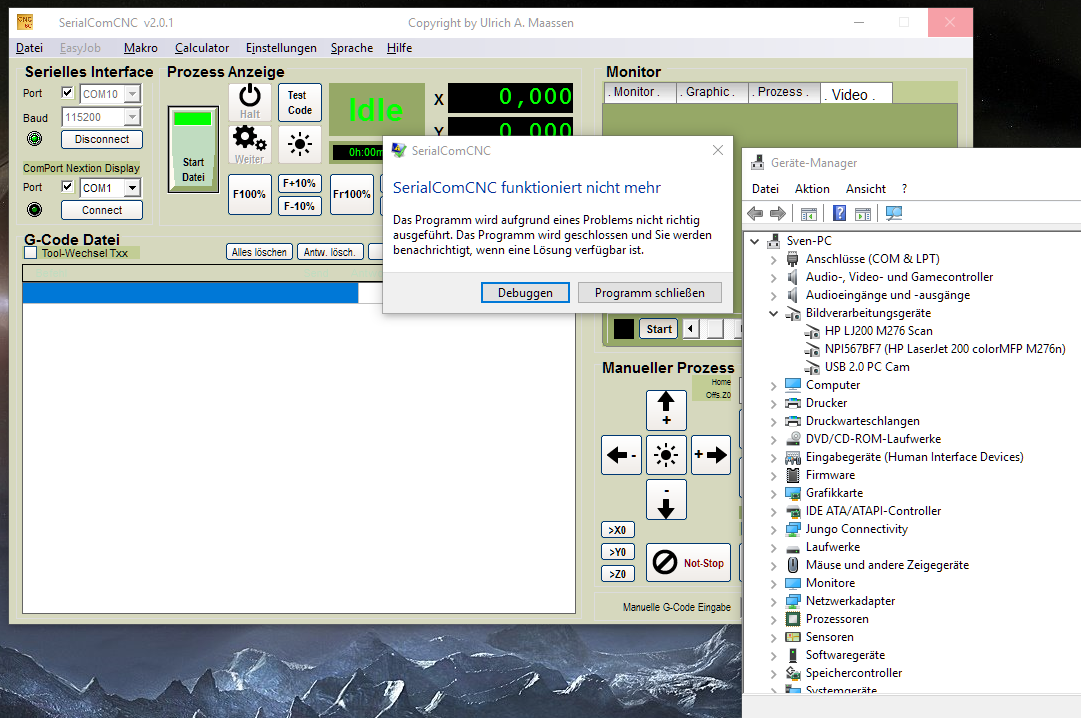1081x718 pixels.
Task: Open the Datei menu in SerialComCNC
Action: pyautogui.click(x=29, y=48)
